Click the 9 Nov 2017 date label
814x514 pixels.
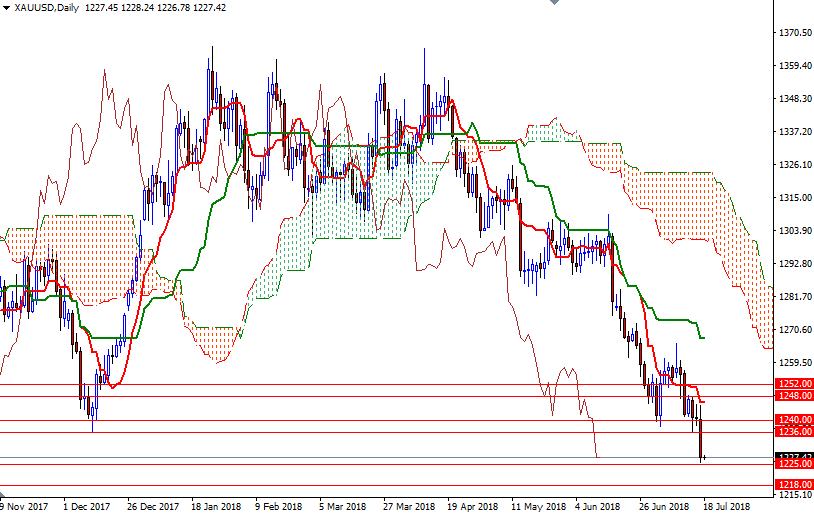26,505
